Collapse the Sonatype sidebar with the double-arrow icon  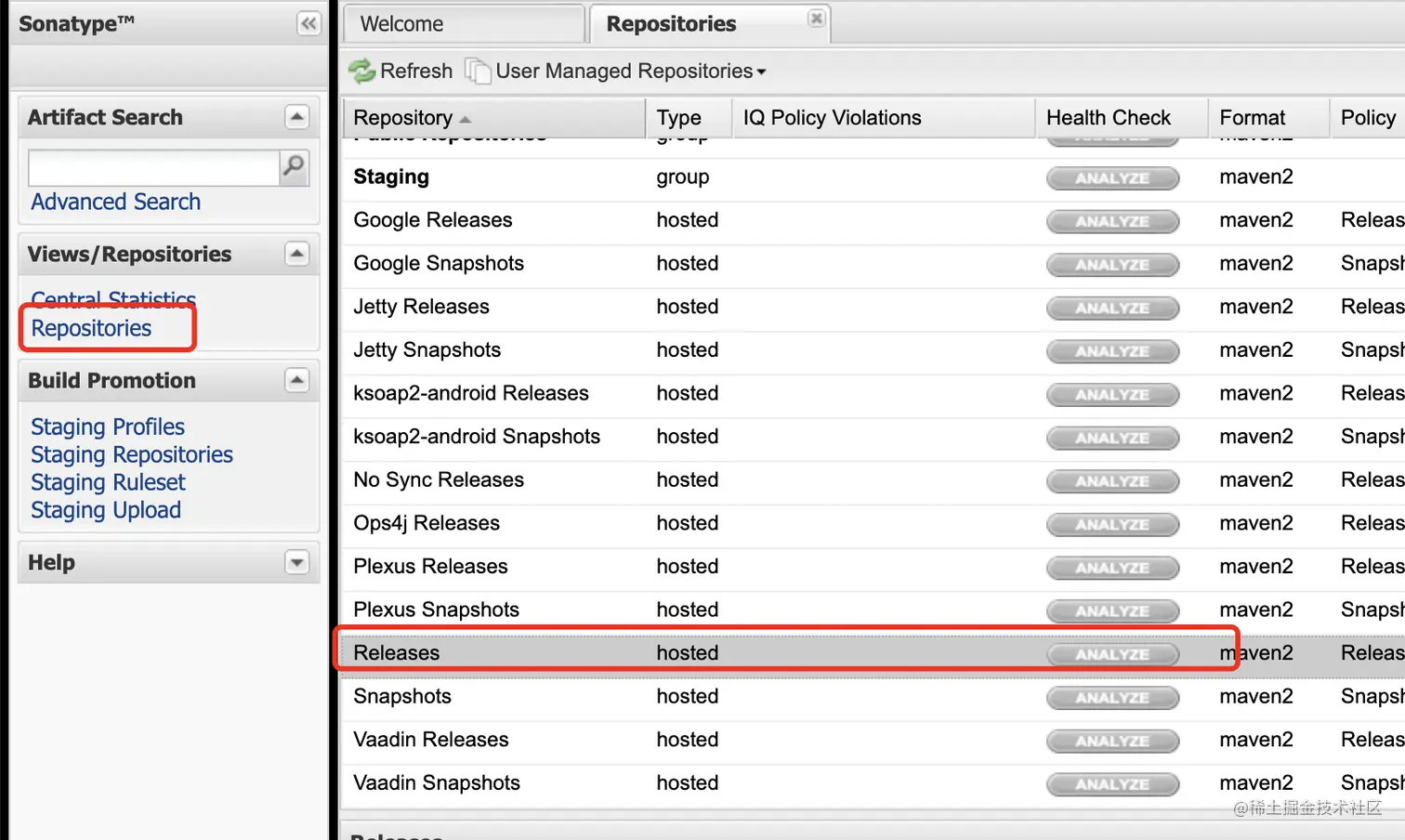tap(309, 23)
